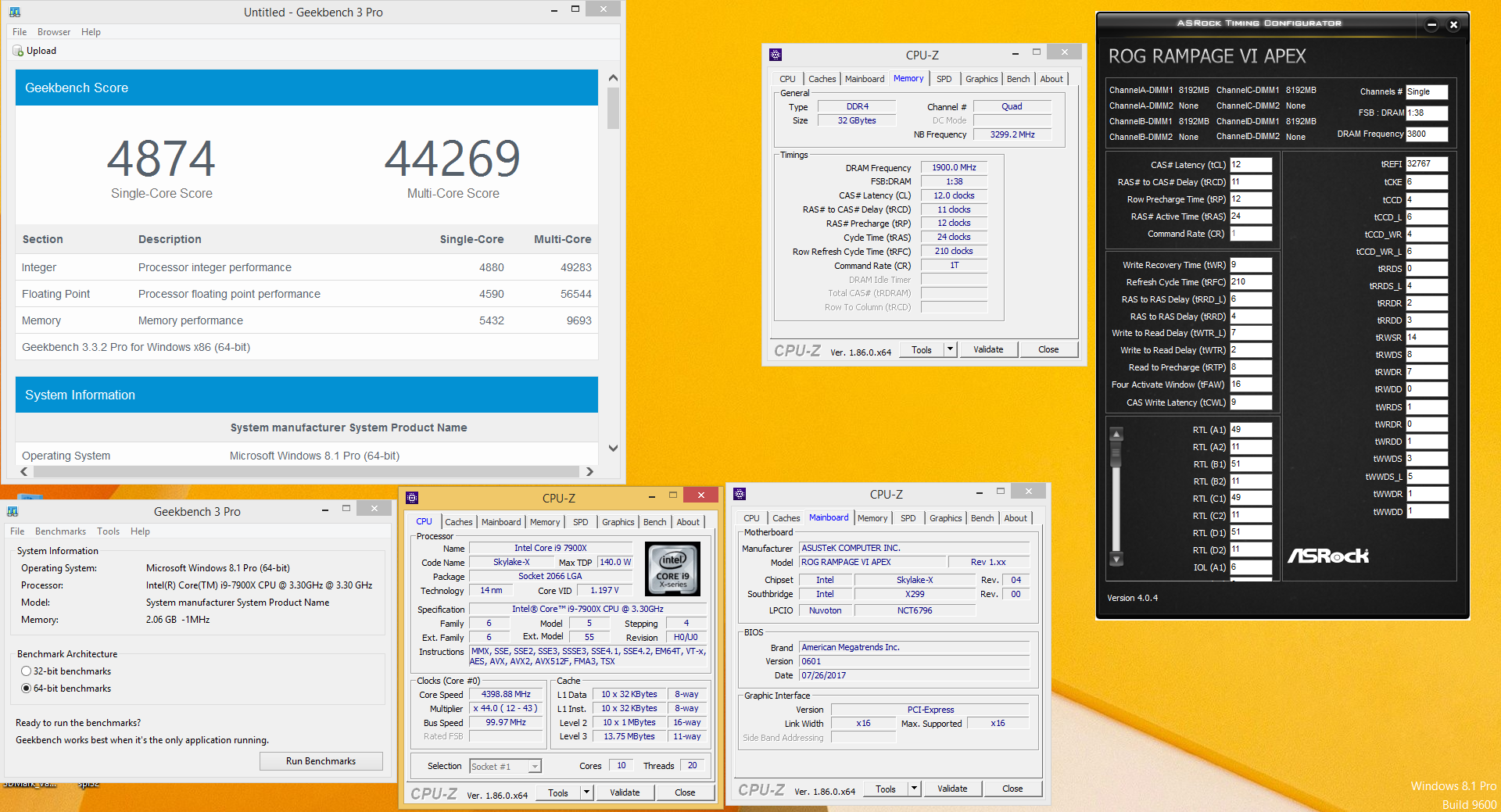The width and height of the screenshot is (1501, 812).
Task: Click the Integer row in Geekbench results
Action: 306,267
